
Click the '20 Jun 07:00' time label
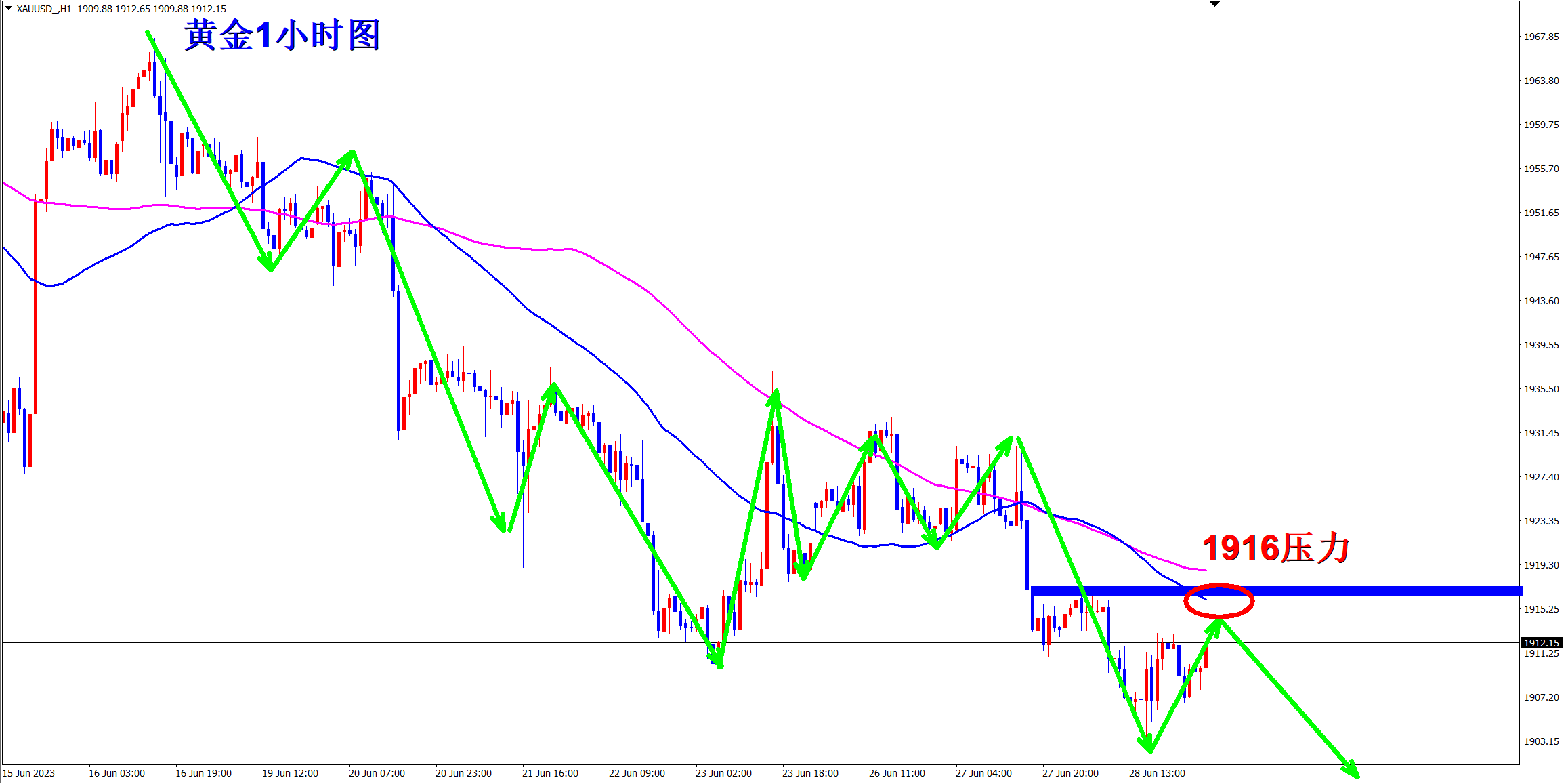377,773
